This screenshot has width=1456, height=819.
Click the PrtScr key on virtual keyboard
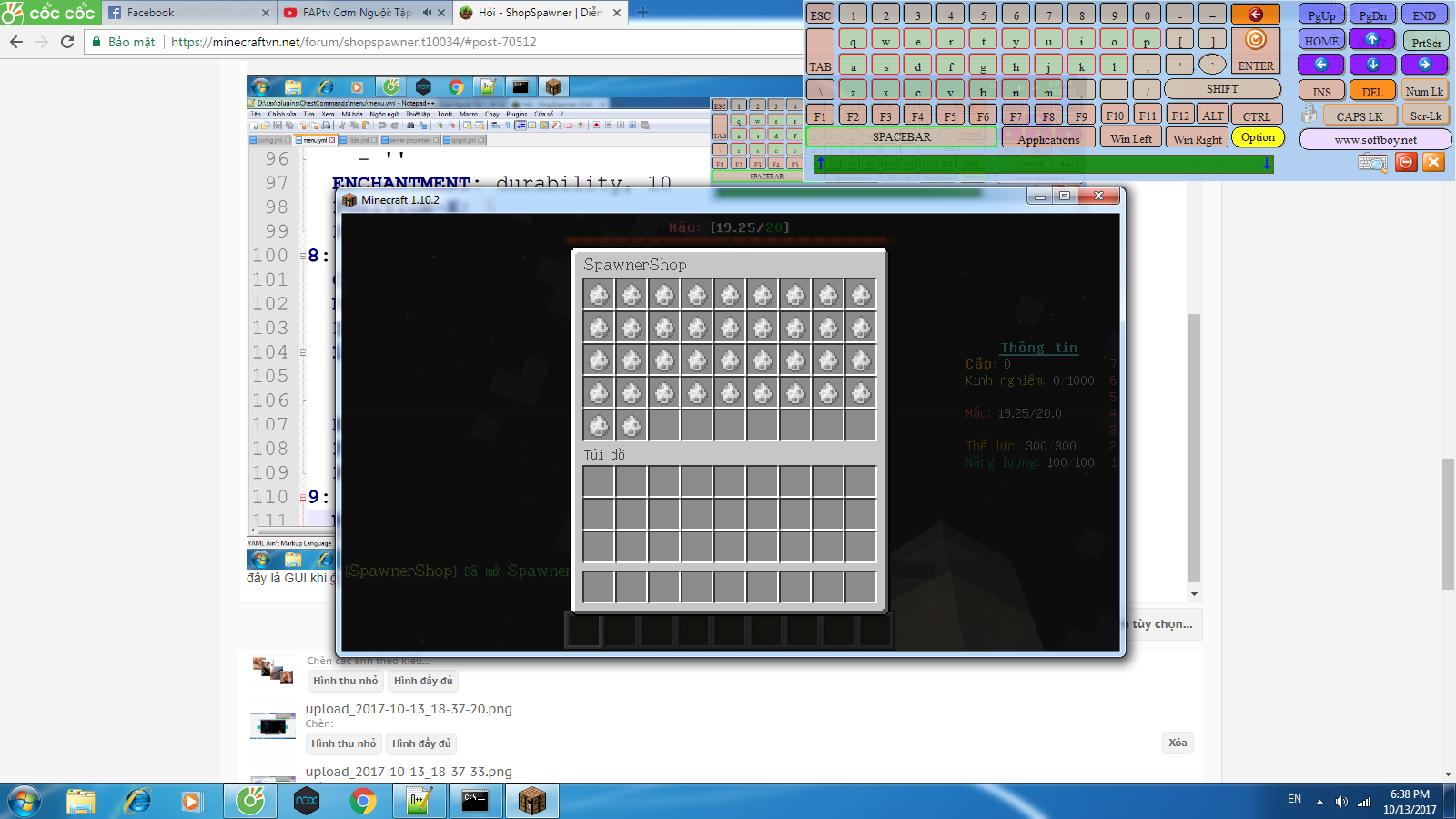pyautogui.click(x=1426, y=41)
